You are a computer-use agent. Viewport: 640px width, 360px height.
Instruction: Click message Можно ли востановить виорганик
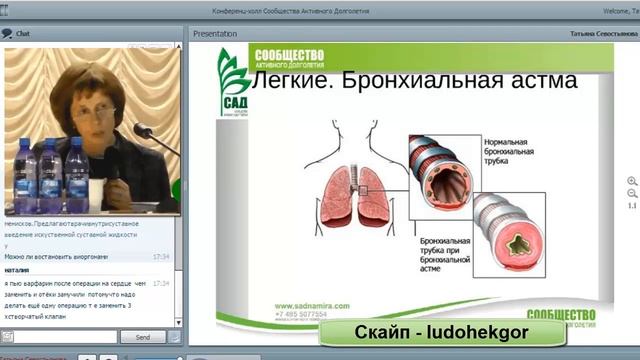[x=56, y=257]
